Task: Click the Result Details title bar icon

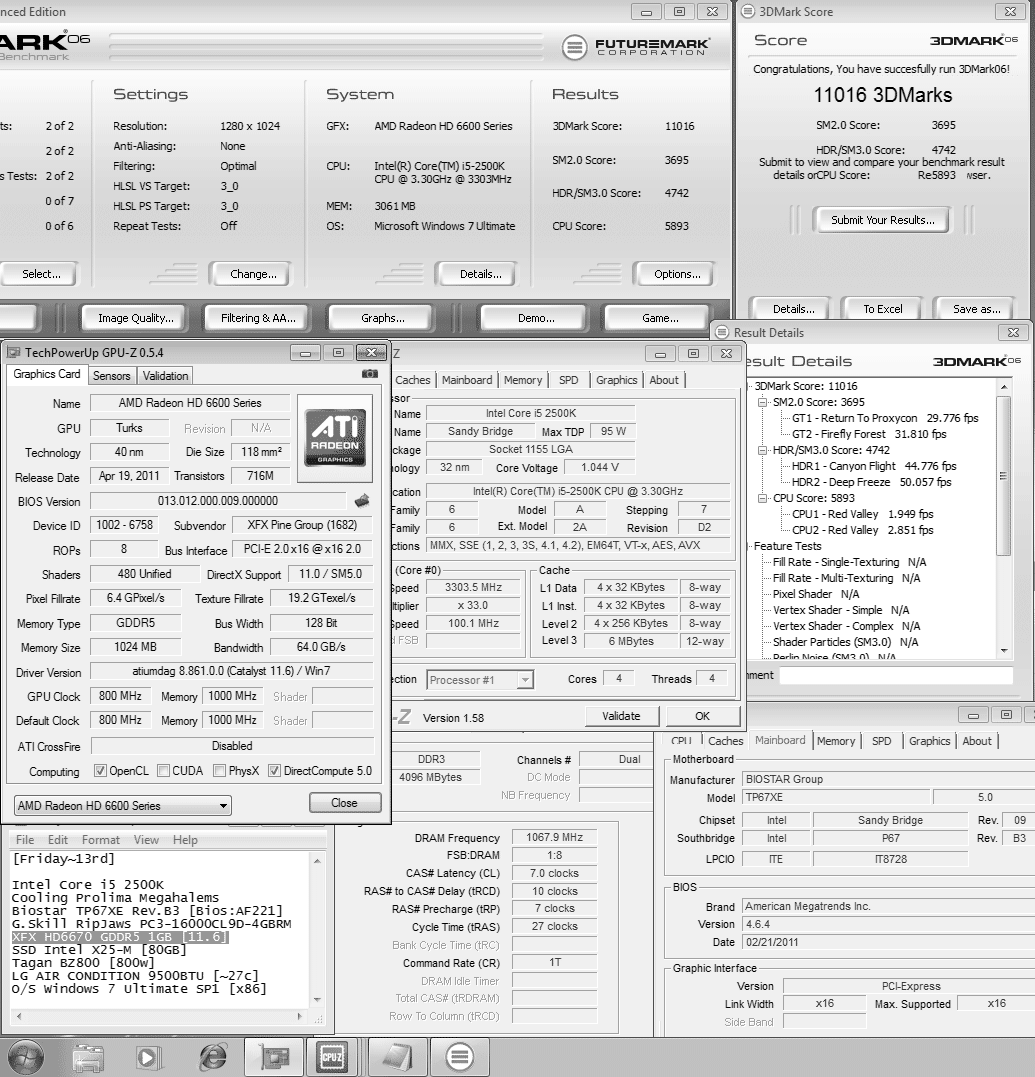Action: [x=722, y=332]
